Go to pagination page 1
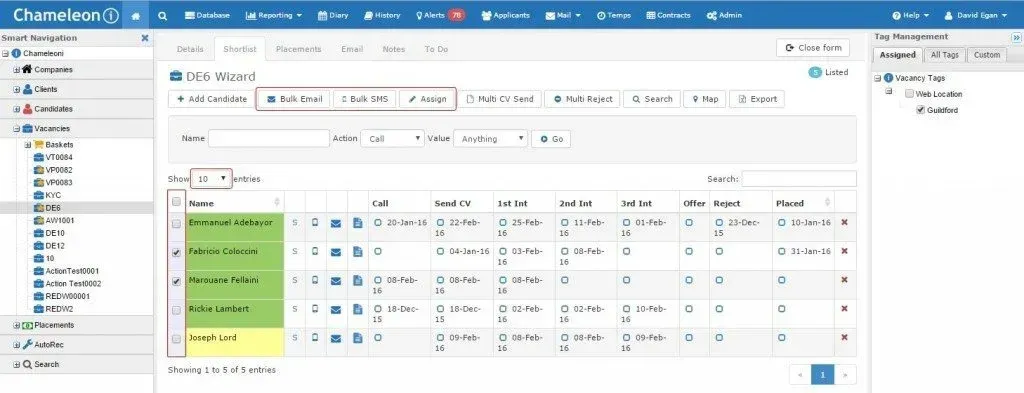Image resolution: width=1024 pixels, height=393 pixels. (823, 375)
